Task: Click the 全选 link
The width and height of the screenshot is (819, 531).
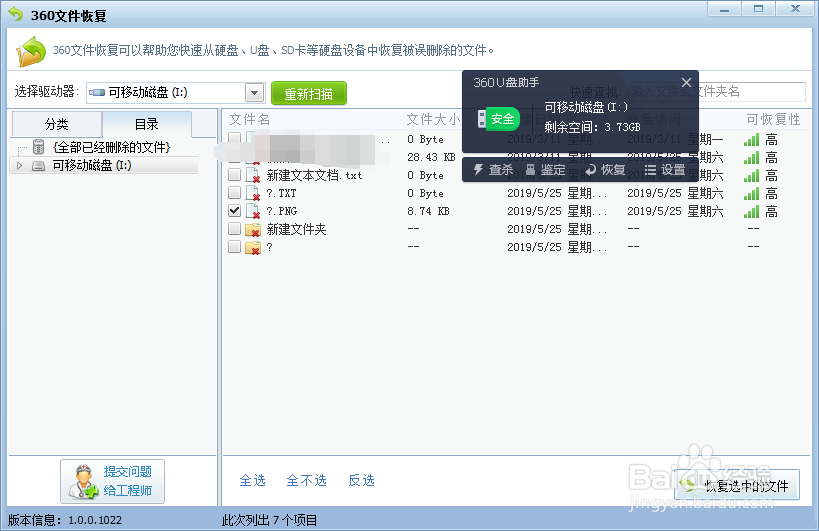Action: click(253, 480)
